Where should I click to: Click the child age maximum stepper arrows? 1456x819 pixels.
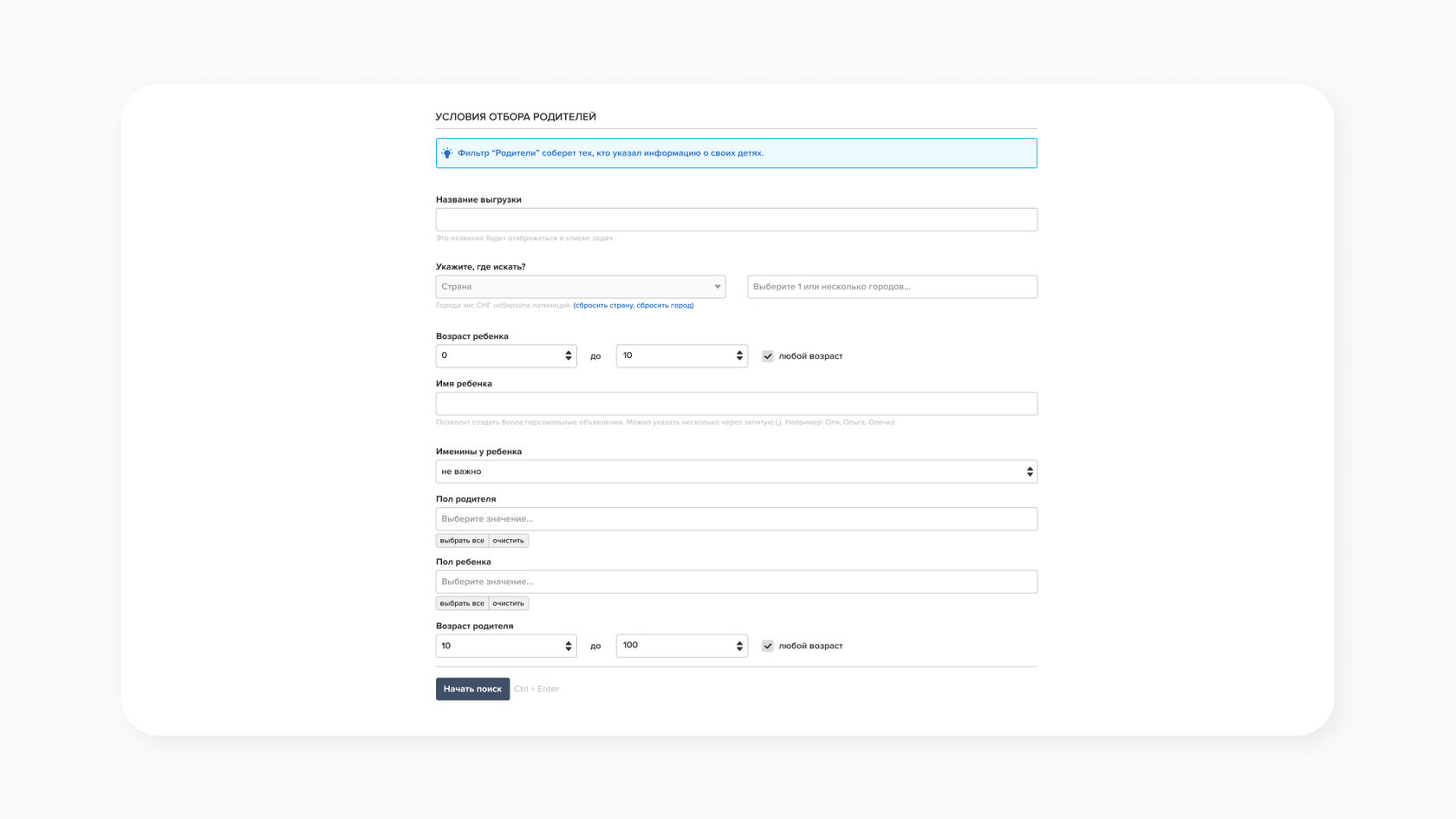739,356
